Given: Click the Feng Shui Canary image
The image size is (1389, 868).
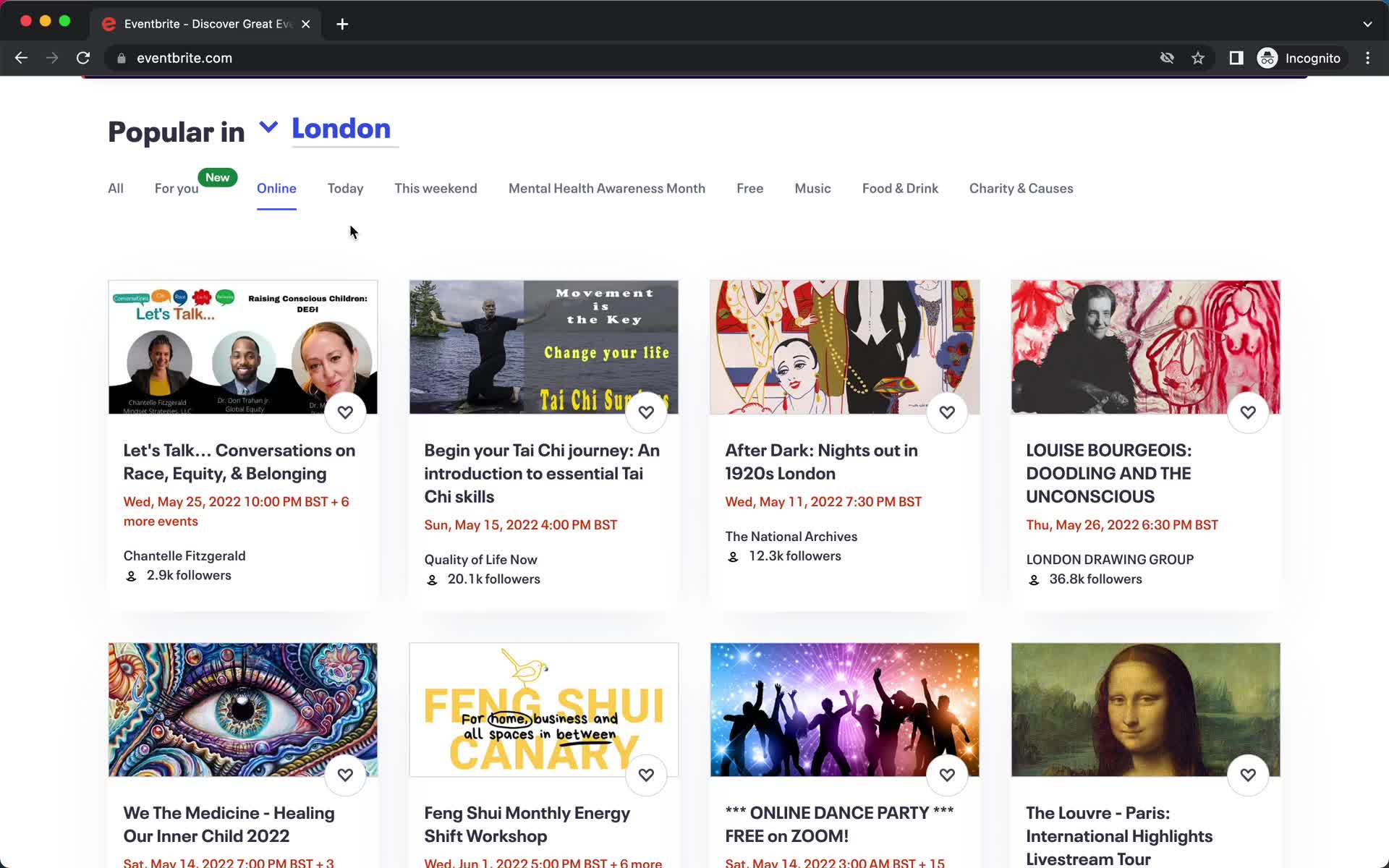Looking at the screenshot, I should tap(544, 710).
